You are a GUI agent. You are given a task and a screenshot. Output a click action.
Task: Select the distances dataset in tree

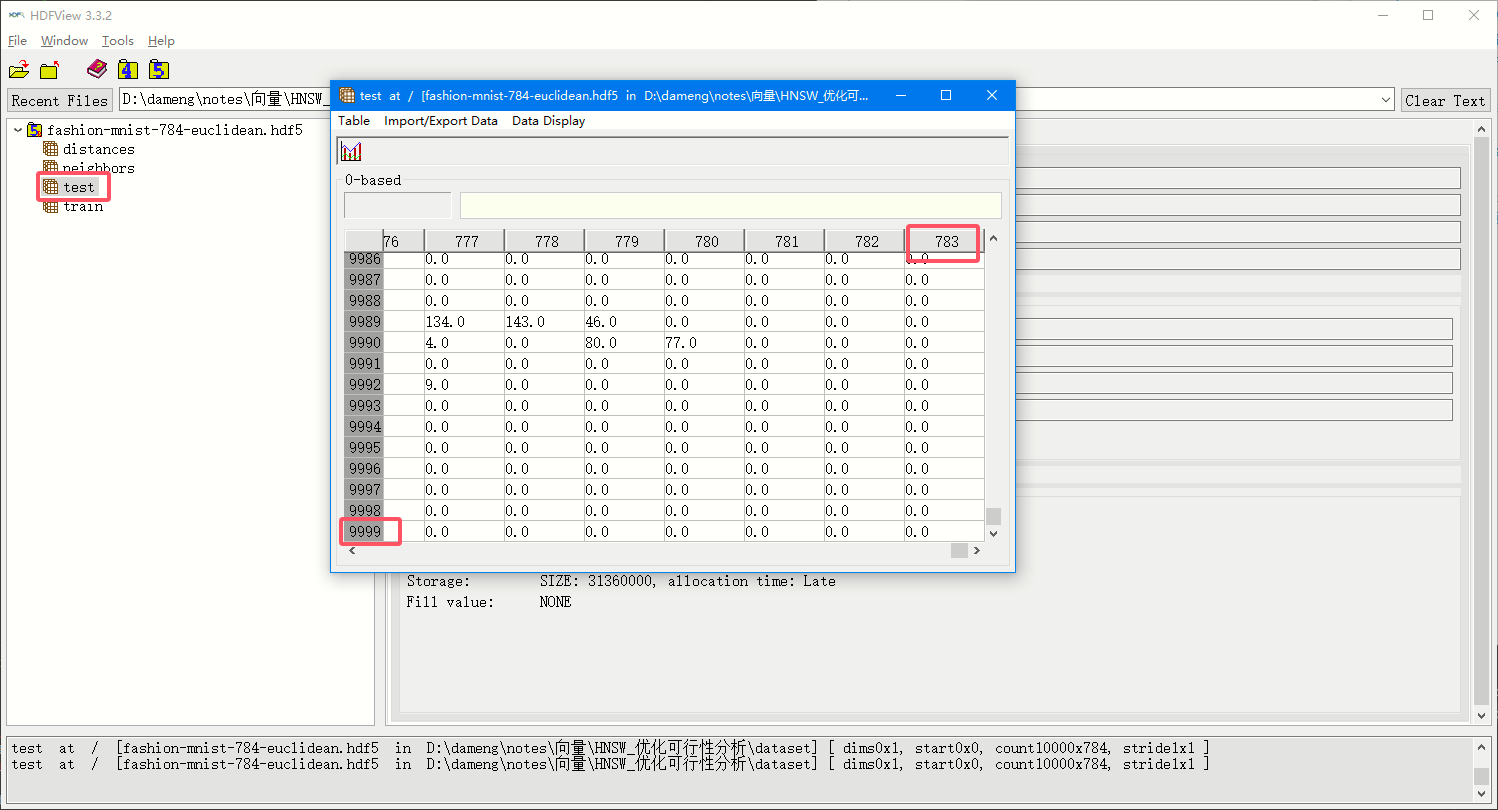98,149
